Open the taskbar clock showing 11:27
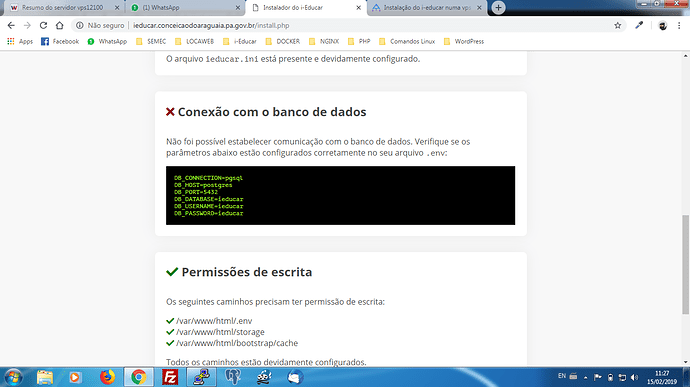Screen dimensions: 690x387 coord(662,377)
